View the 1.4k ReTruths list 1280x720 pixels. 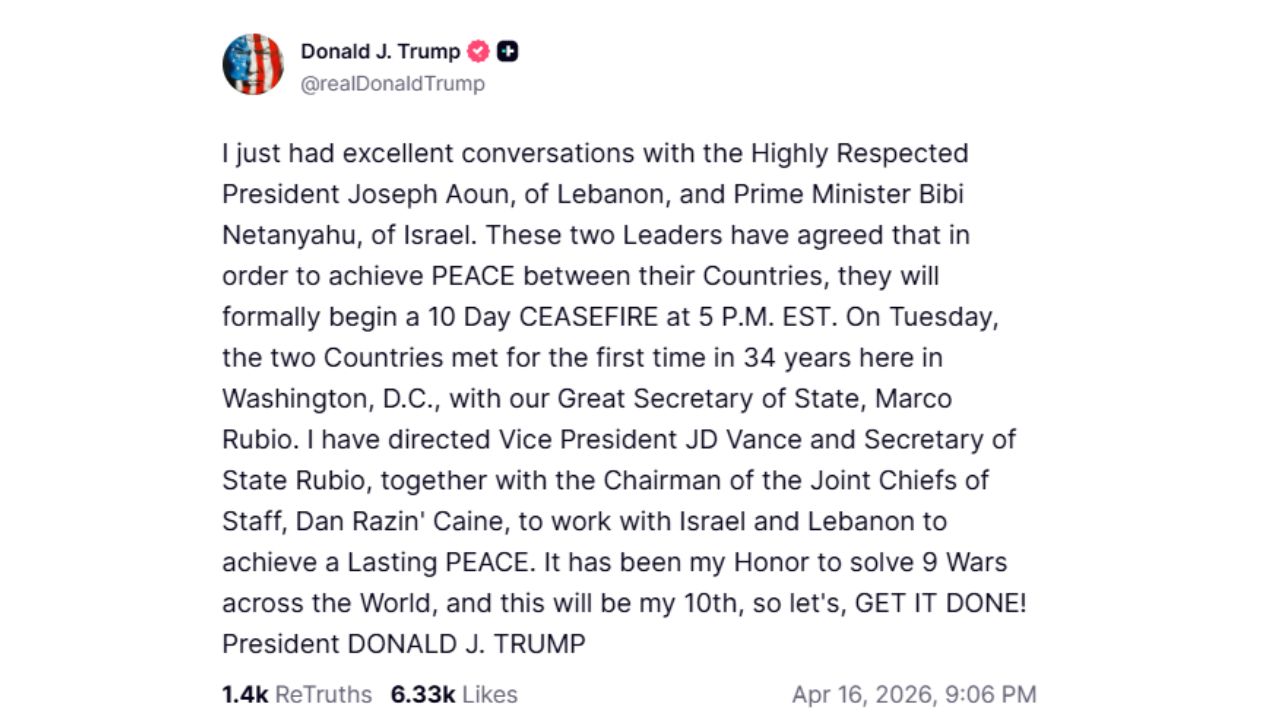(296, 694)
